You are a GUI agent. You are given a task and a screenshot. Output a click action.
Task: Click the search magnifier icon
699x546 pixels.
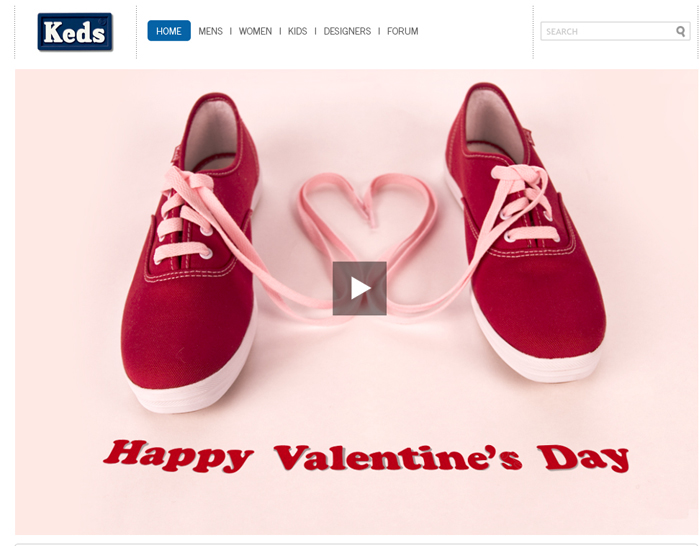[680, 31]
